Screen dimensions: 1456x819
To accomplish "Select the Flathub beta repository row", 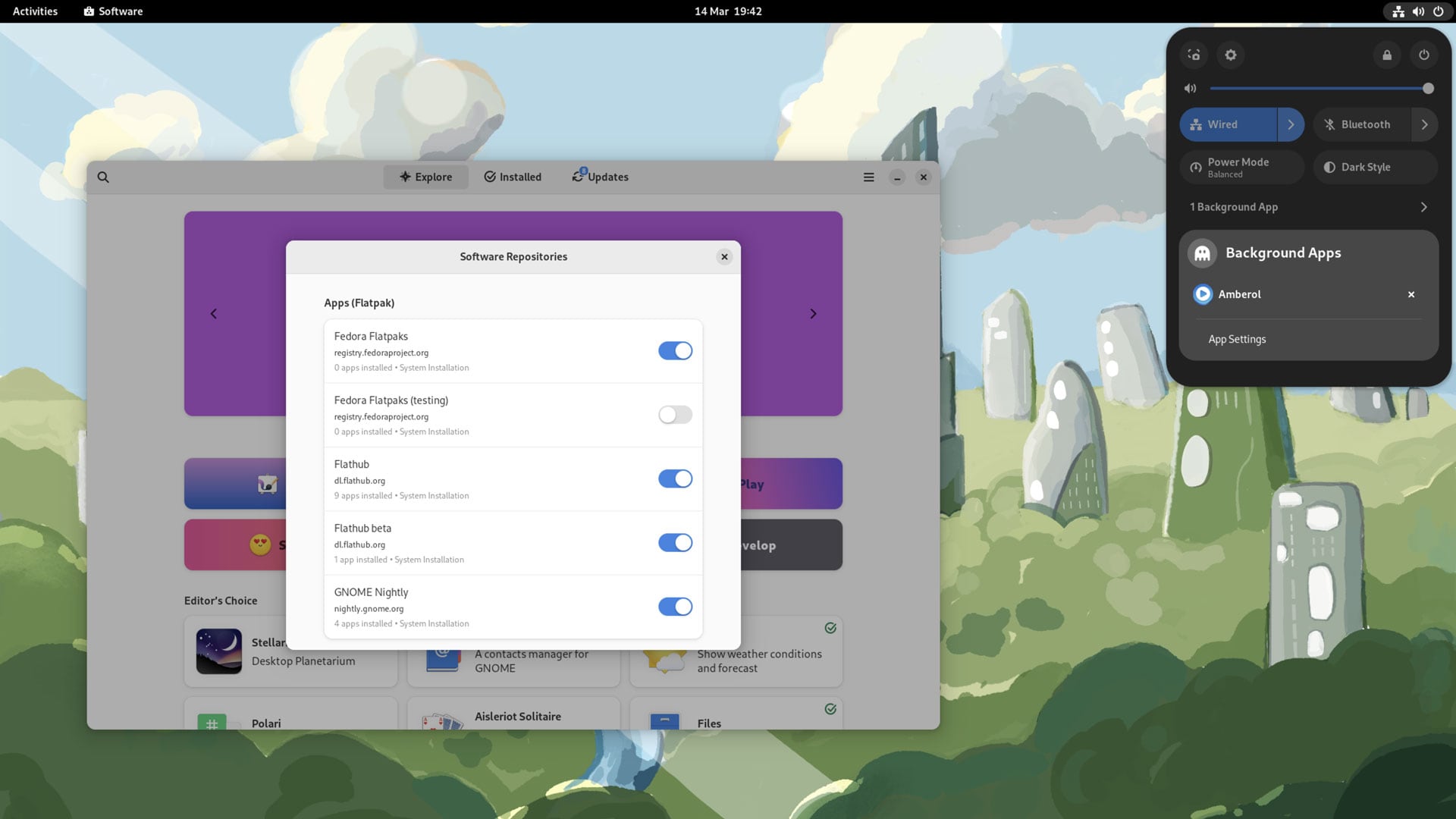I will [x=513, y=543].
